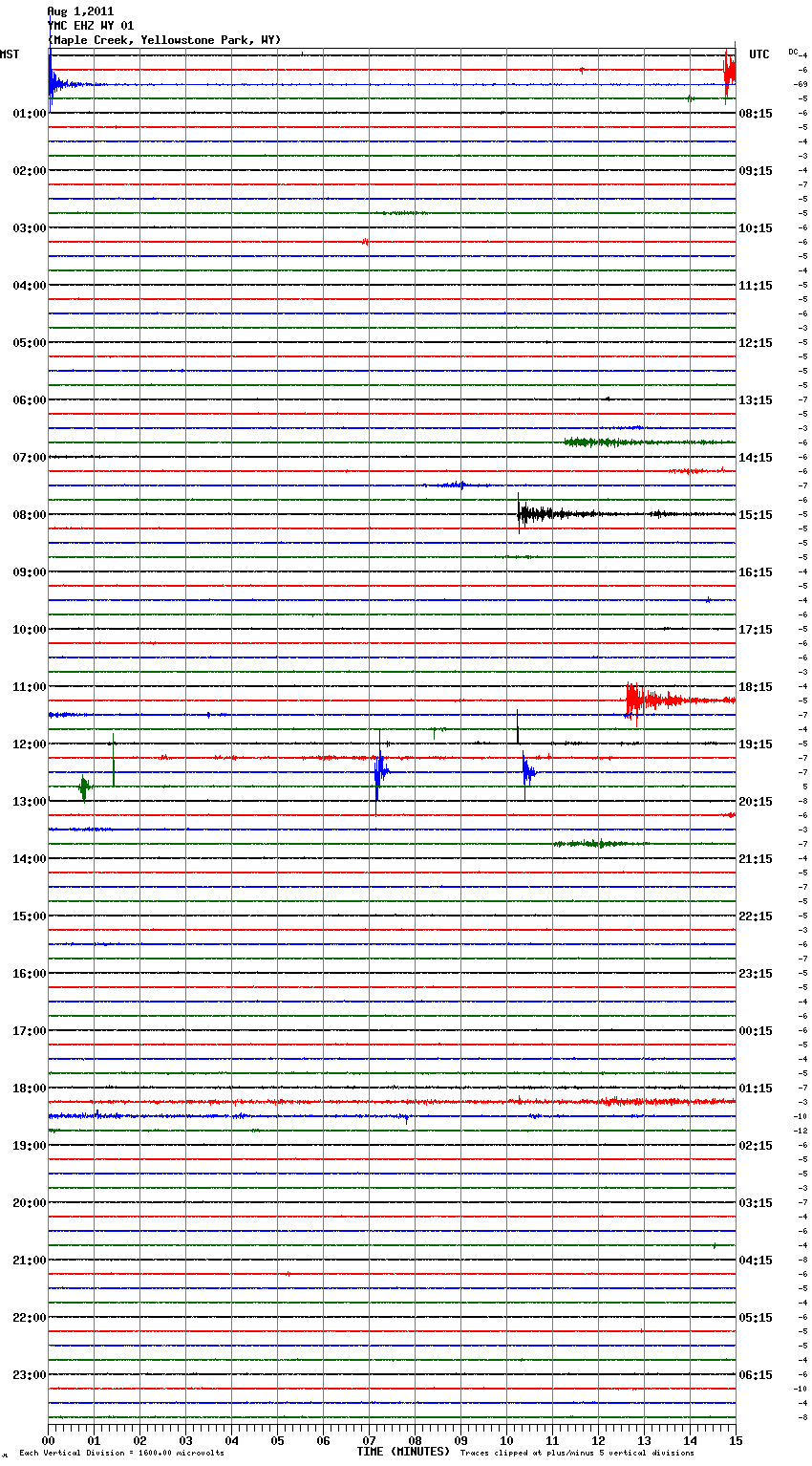Select the "01:00" MST row label

point(30,114)
